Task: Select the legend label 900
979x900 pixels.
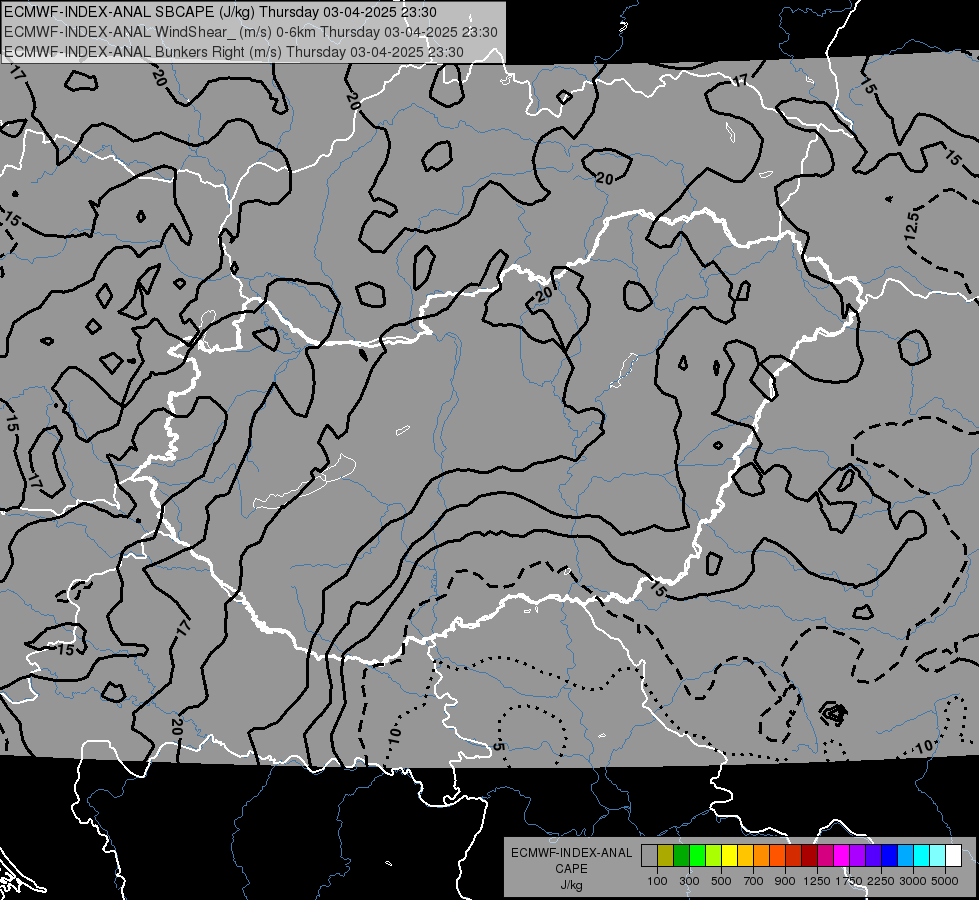Action: click(785, 881)
